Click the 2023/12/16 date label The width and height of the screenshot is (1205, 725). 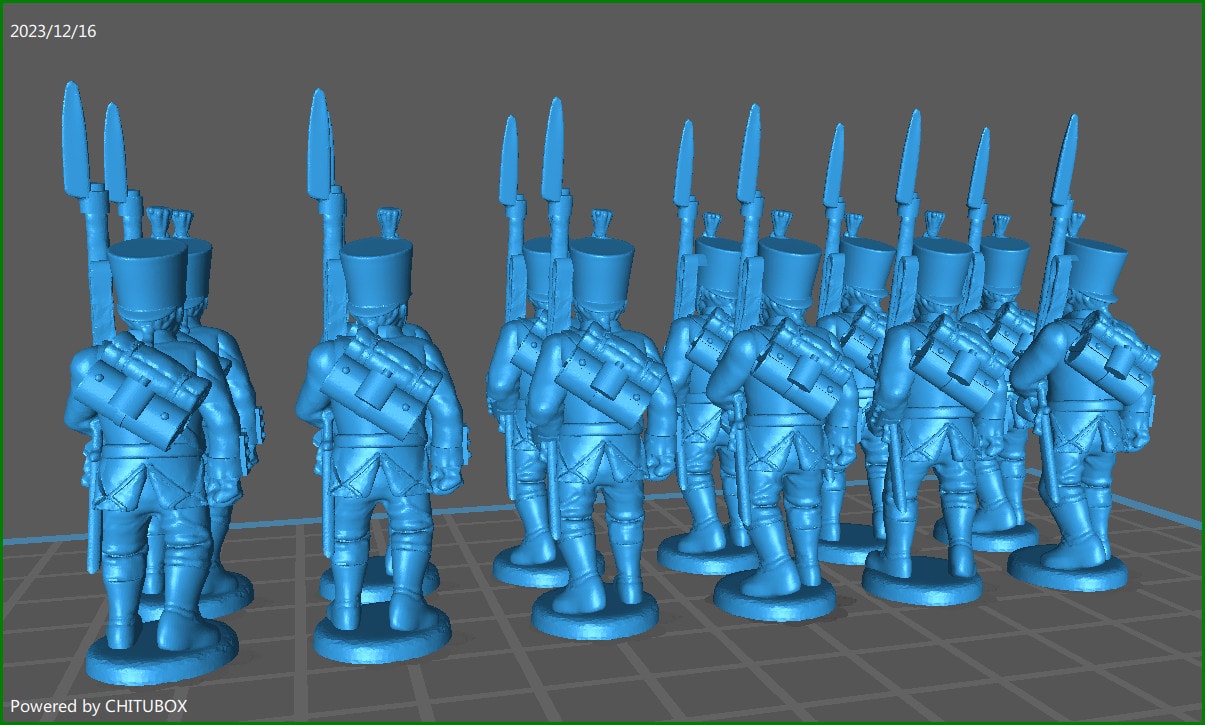(53, 31)
